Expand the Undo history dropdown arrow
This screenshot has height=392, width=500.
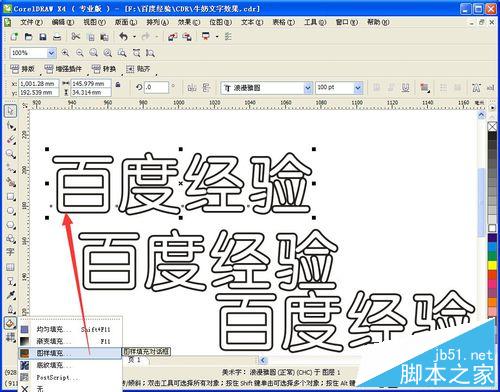click(x=134, y=37)
